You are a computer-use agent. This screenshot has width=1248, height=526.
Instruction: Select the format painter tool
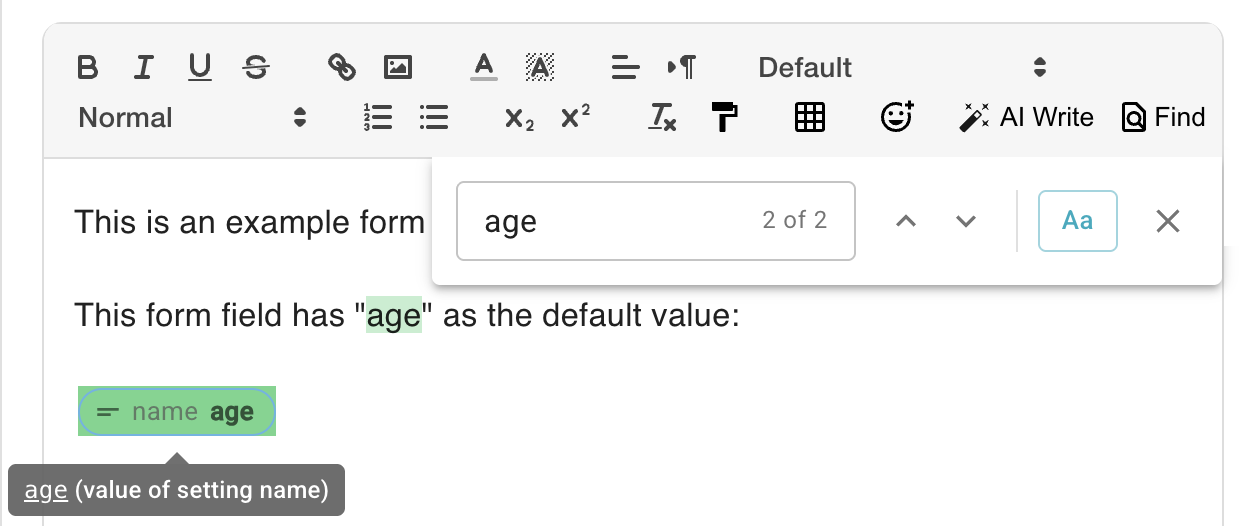(725, 118)
